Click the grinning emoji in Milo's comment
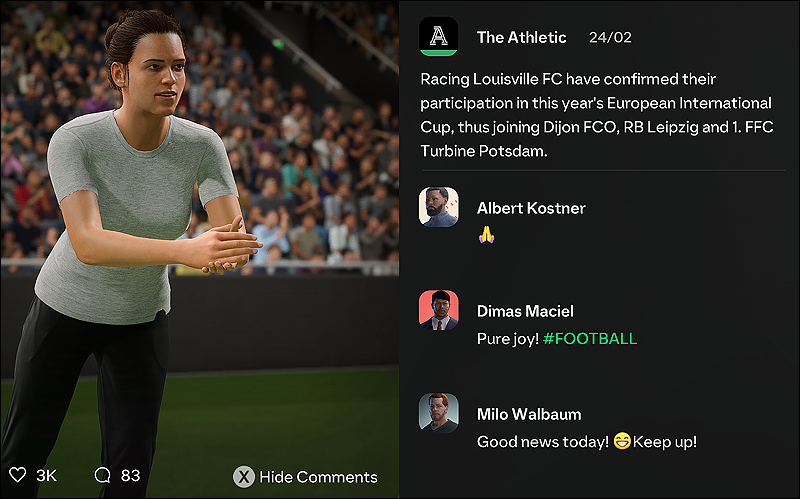The width and height of the screenshot is (800, 499). [622, 441]
